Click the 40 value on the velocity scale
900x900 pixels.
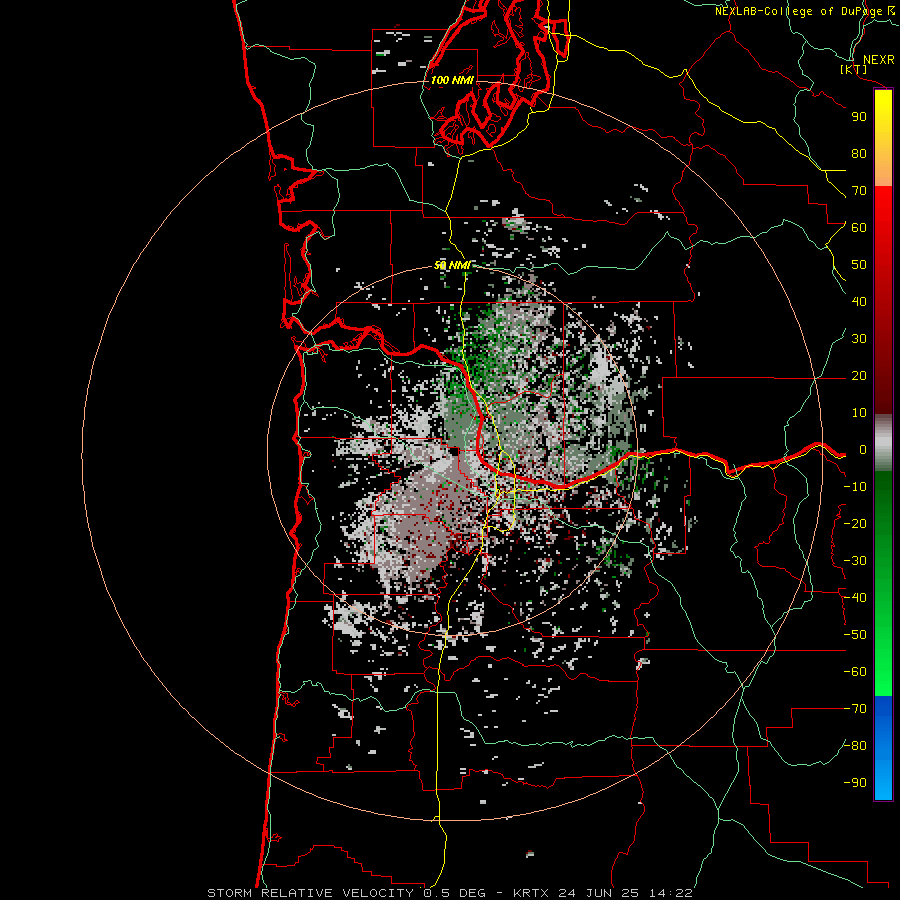coord(859,302)
